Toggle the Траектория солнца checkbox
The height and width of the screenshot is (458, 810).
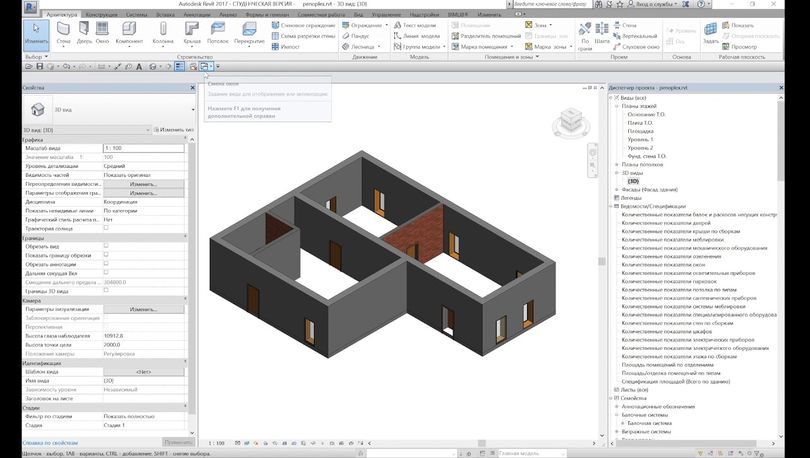pyautogui.click(x=106, y=227)
